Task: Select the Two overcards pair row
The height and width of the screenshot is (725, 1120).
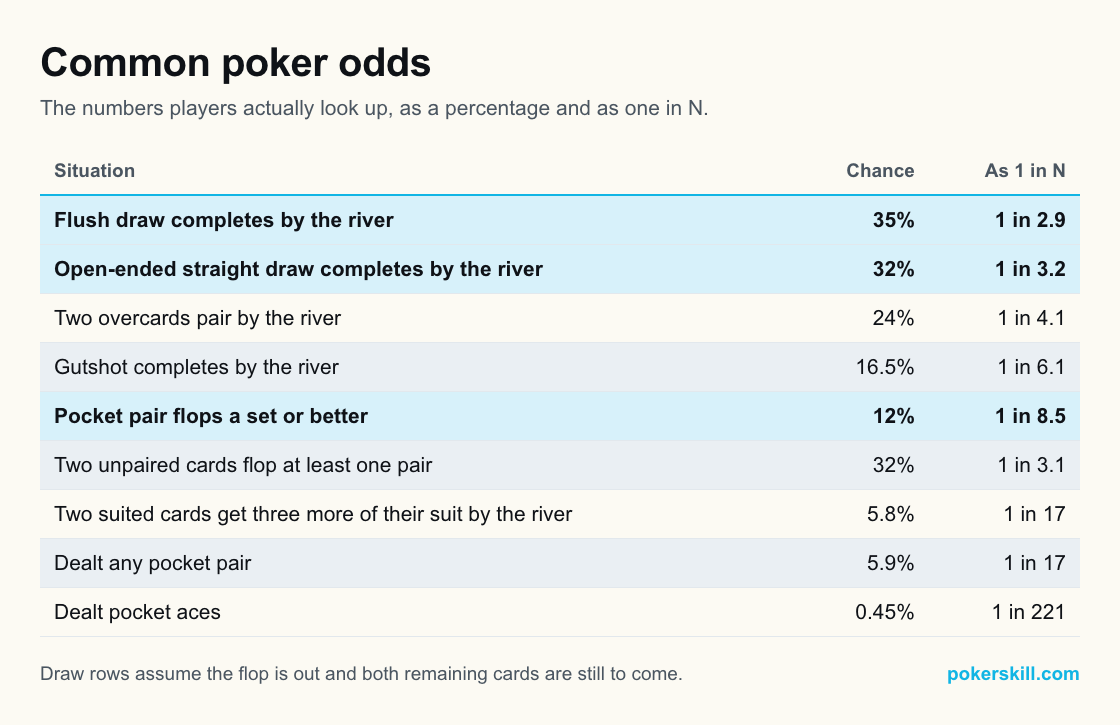Action: (560, 318)
